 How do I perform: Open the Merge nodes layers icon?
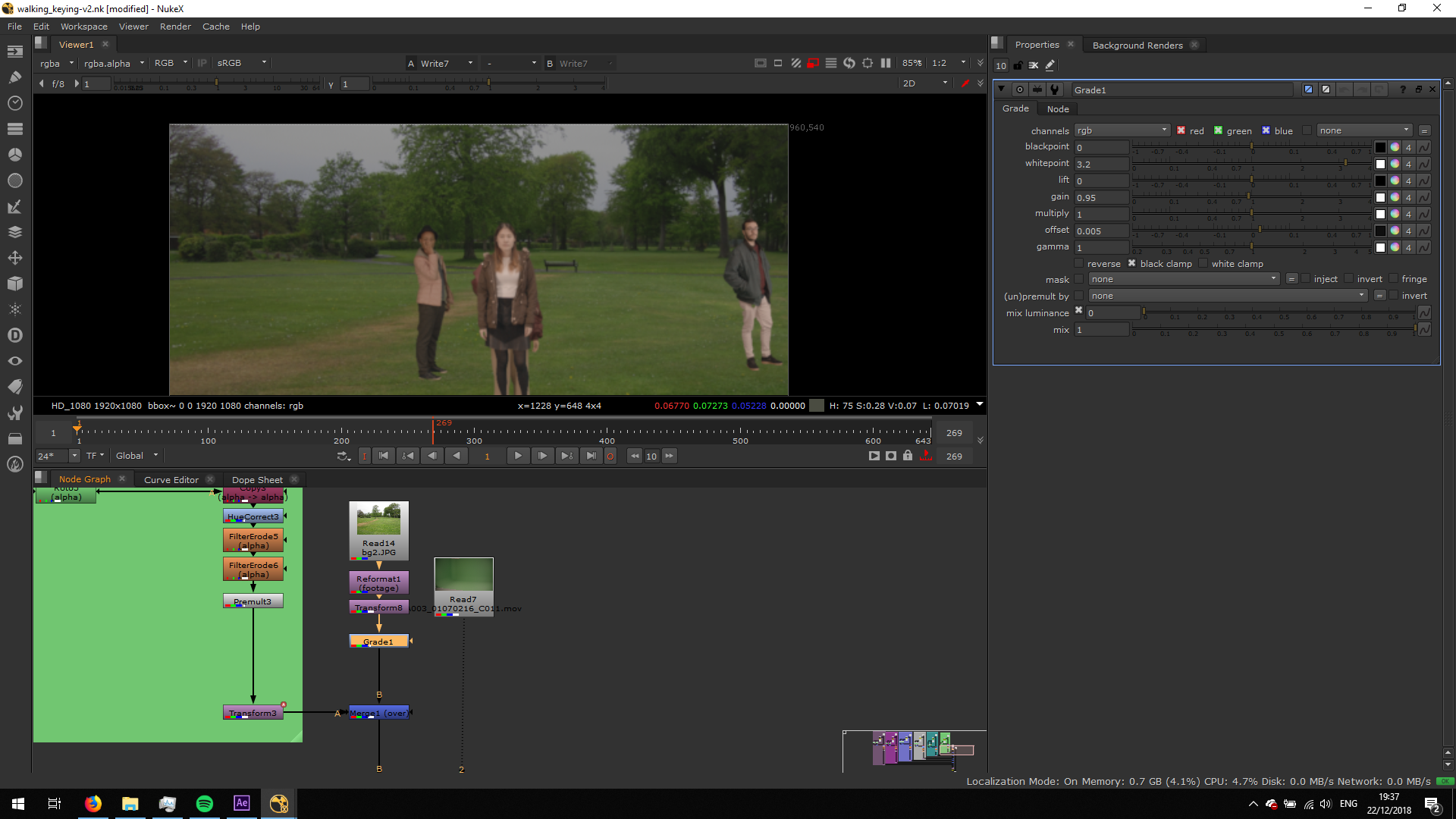tap(14, 232)
